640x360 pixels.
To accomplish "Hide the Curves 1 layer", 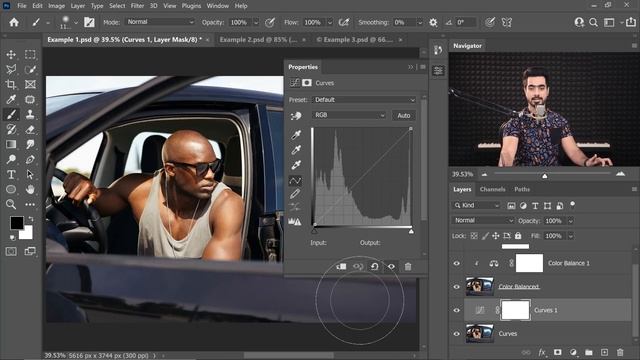I will [457, 310].
